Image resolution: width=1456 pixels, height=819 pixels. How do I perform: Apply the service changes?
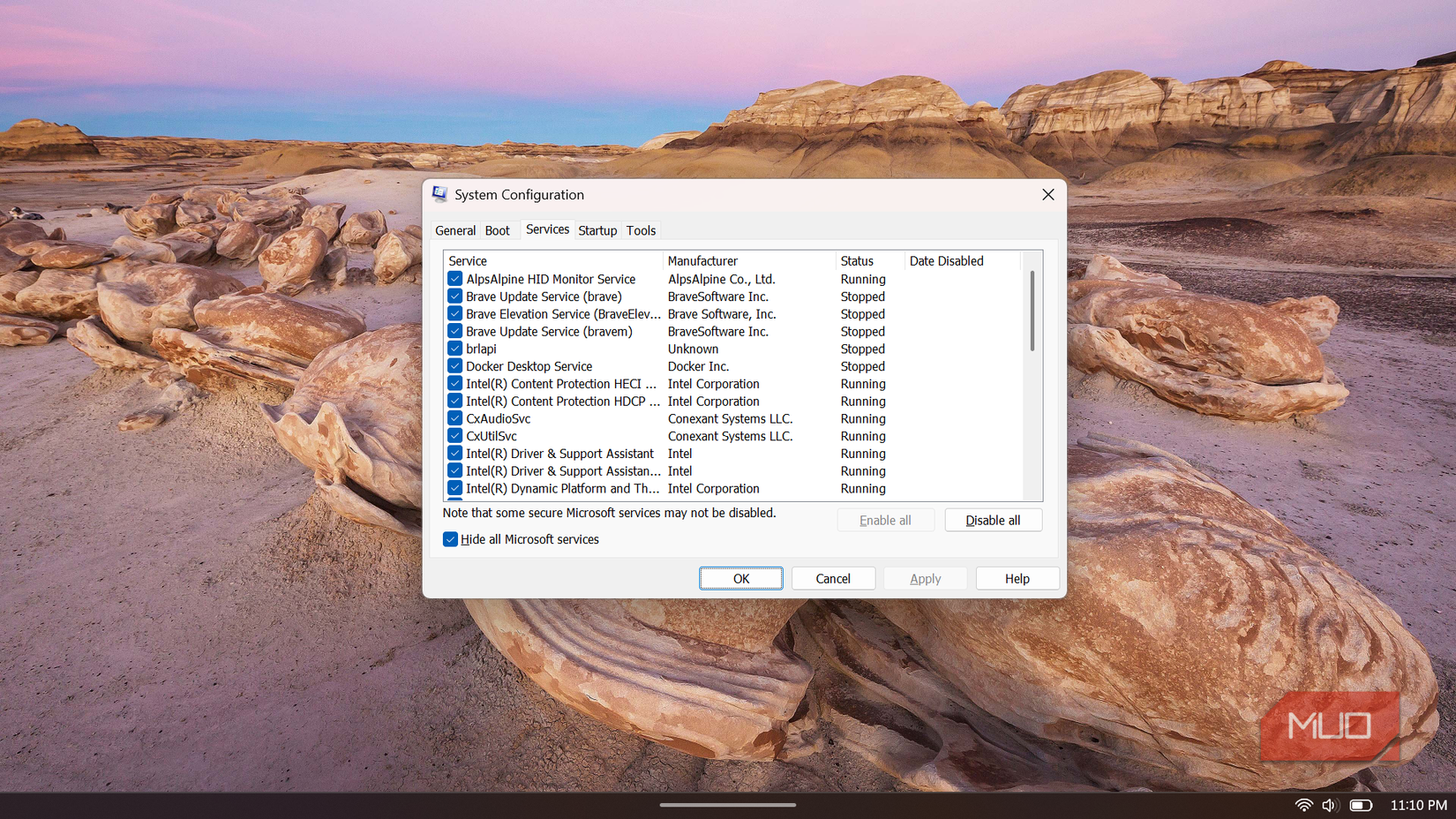[925, 578]
